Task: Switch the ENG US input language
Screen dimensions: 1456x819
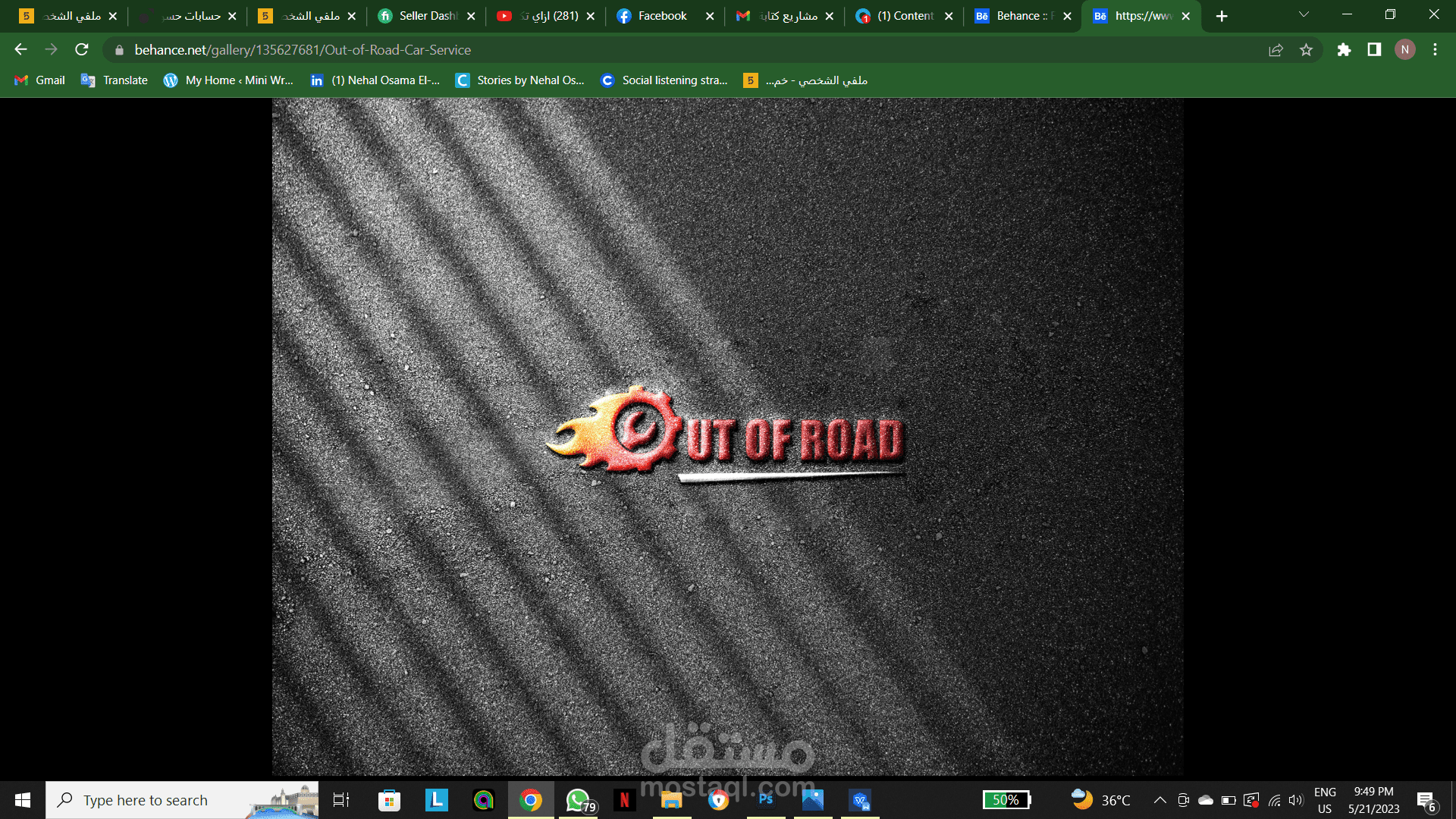Action: point(1325,800)
